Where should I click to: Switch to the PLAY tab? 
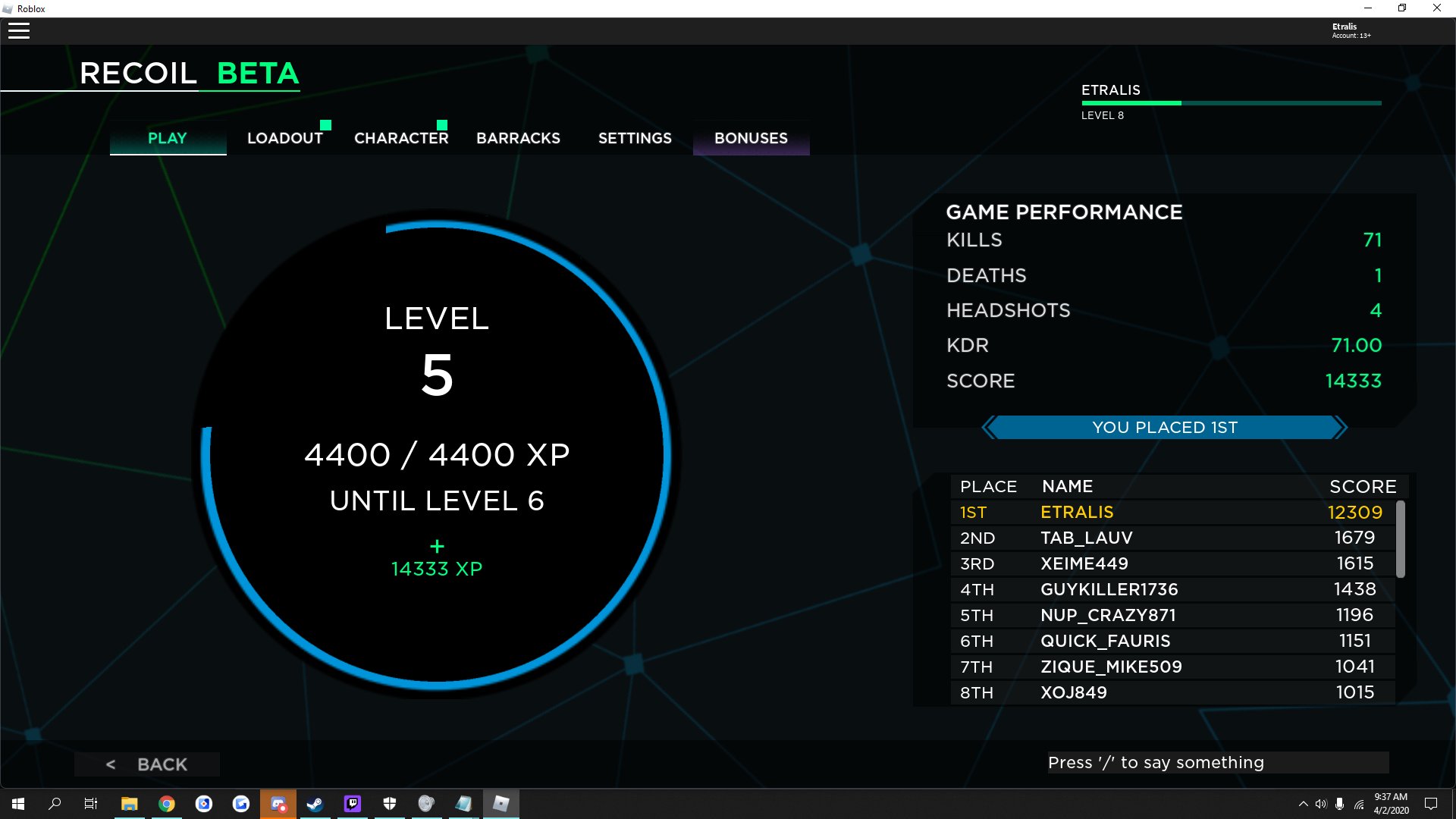168,138
